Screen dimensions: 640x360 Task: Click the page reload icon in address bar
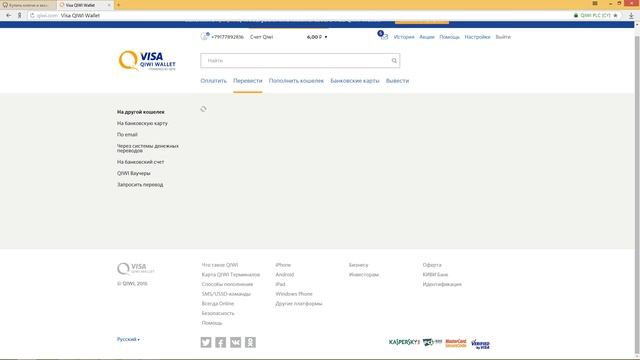point(32,16)
